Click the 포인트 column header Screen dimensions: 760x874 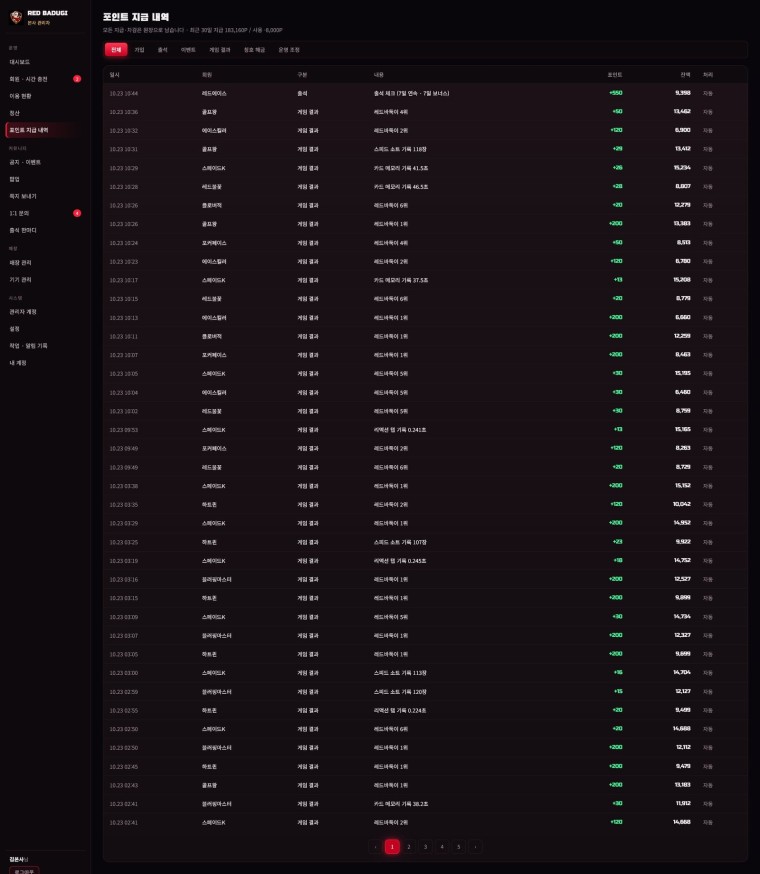615,75
